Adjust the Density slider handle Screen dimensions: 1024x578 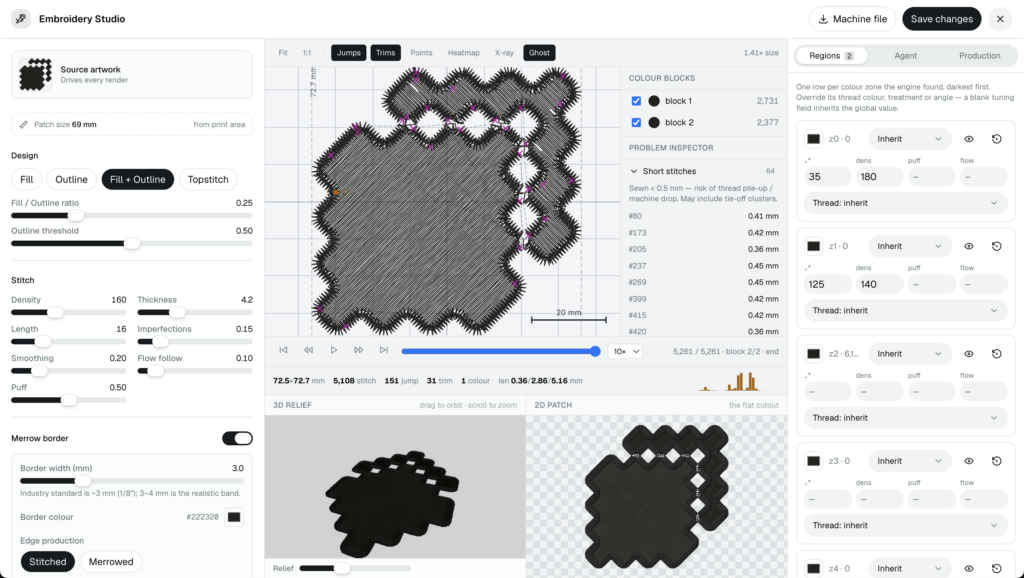[56, 312]
